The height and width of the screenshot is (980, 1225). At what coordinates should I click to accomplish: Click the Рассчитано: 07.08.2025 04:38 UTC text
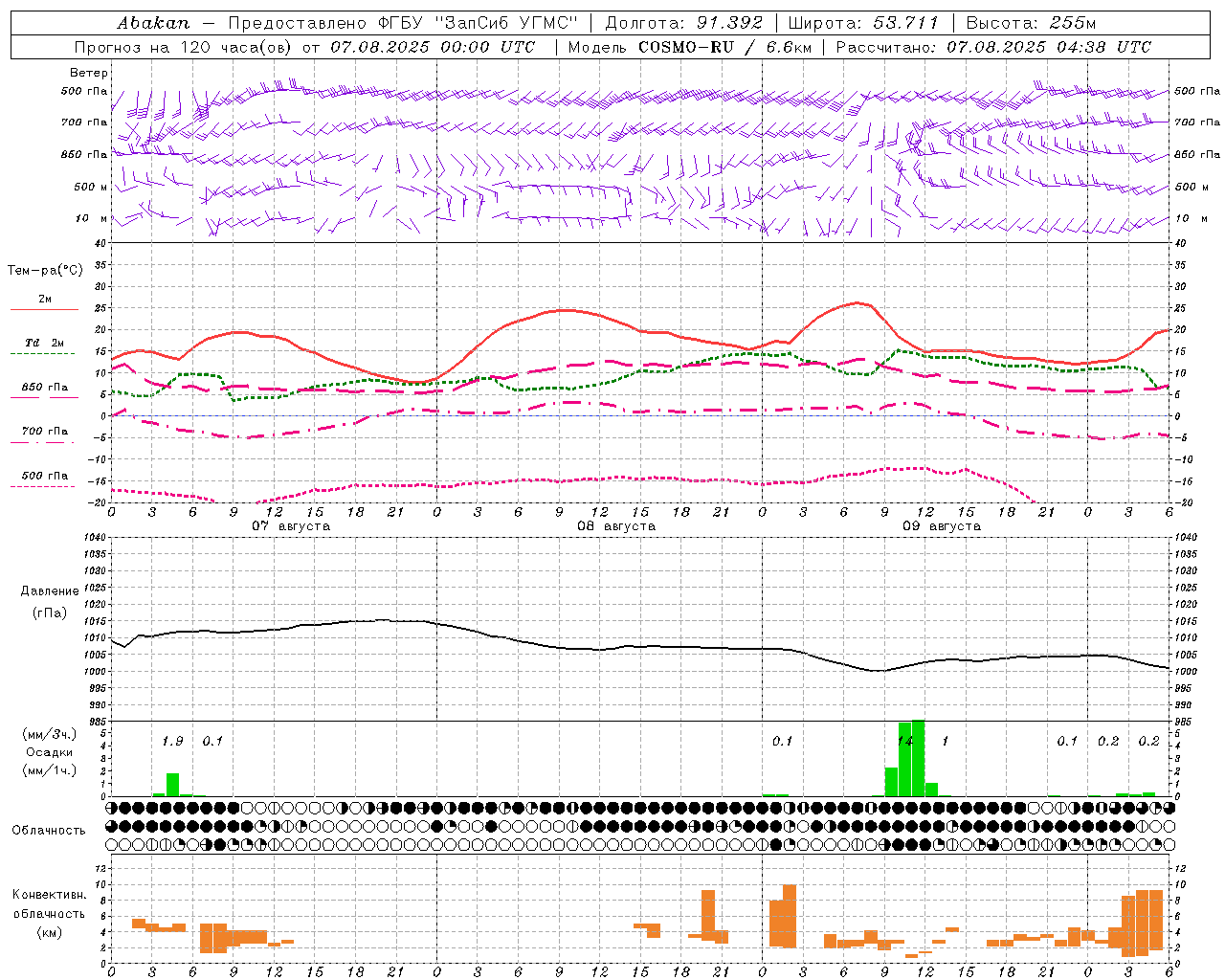pos(993,47)
